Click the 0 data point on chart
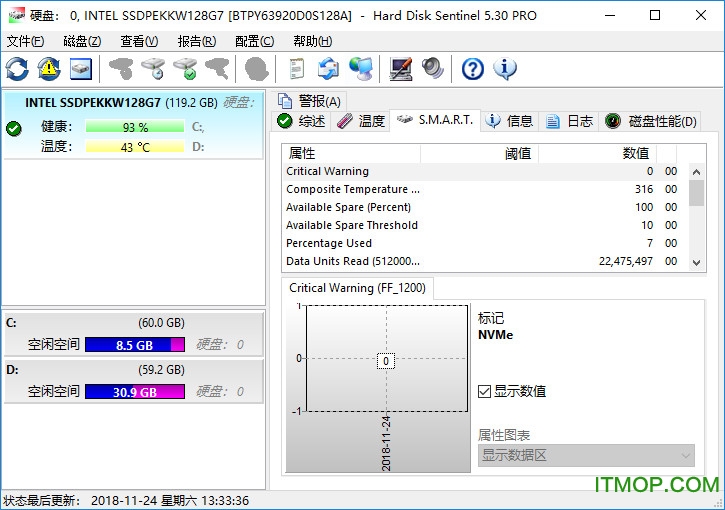 point(386,361)
